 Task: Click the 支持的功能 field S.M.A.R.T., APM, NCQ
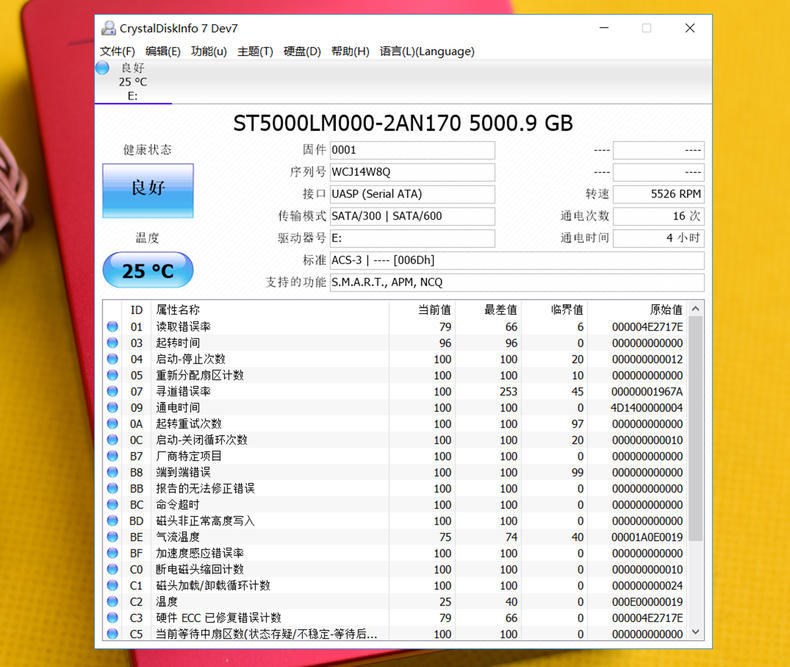click(x=517, y=282)
